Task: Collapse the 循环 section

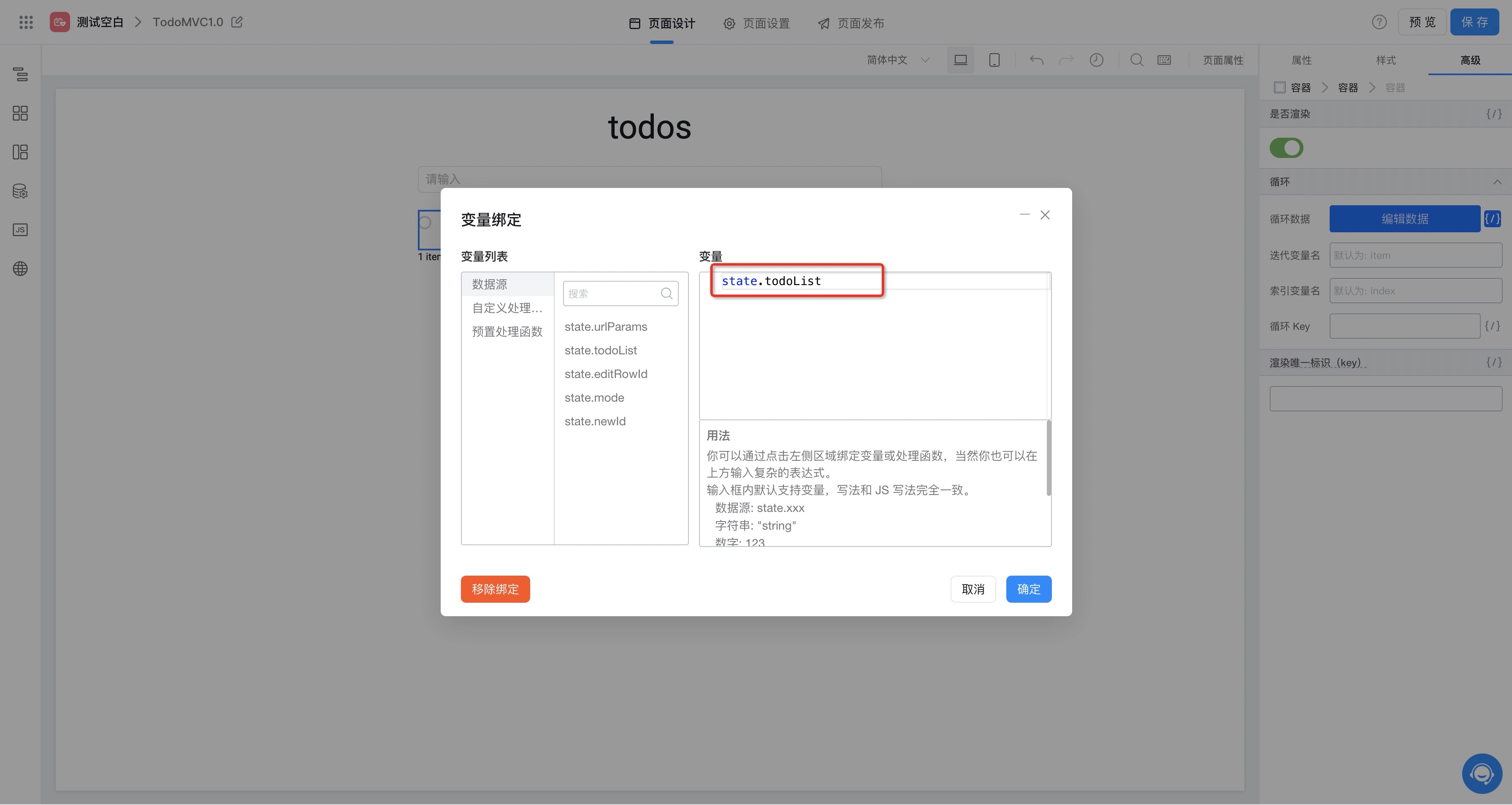Action: pyautogui.click(x=1497, y=182)
